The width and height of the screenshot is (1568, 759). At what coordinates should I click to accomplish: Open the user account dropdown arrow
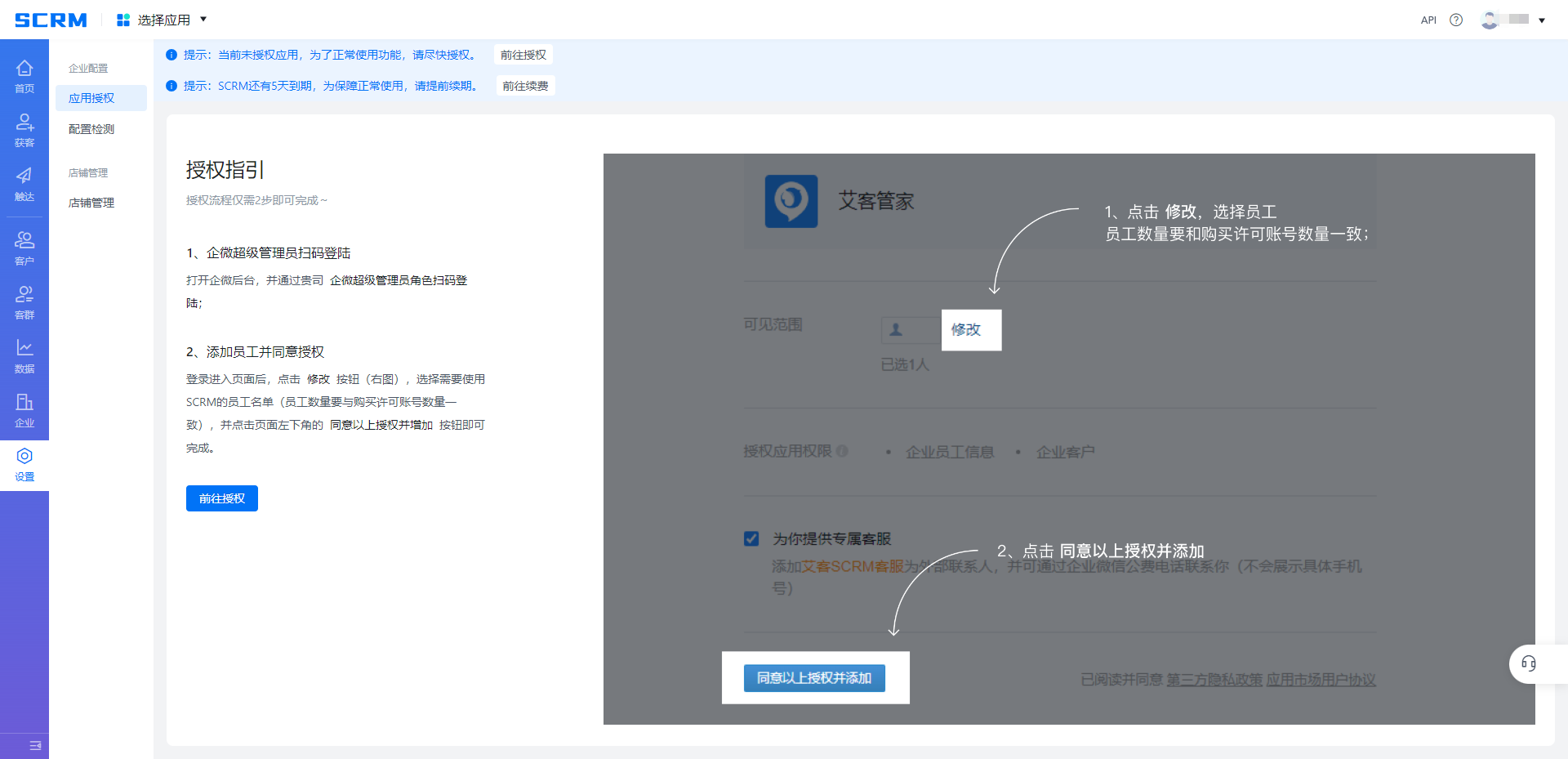click(x=1542, y=20)
